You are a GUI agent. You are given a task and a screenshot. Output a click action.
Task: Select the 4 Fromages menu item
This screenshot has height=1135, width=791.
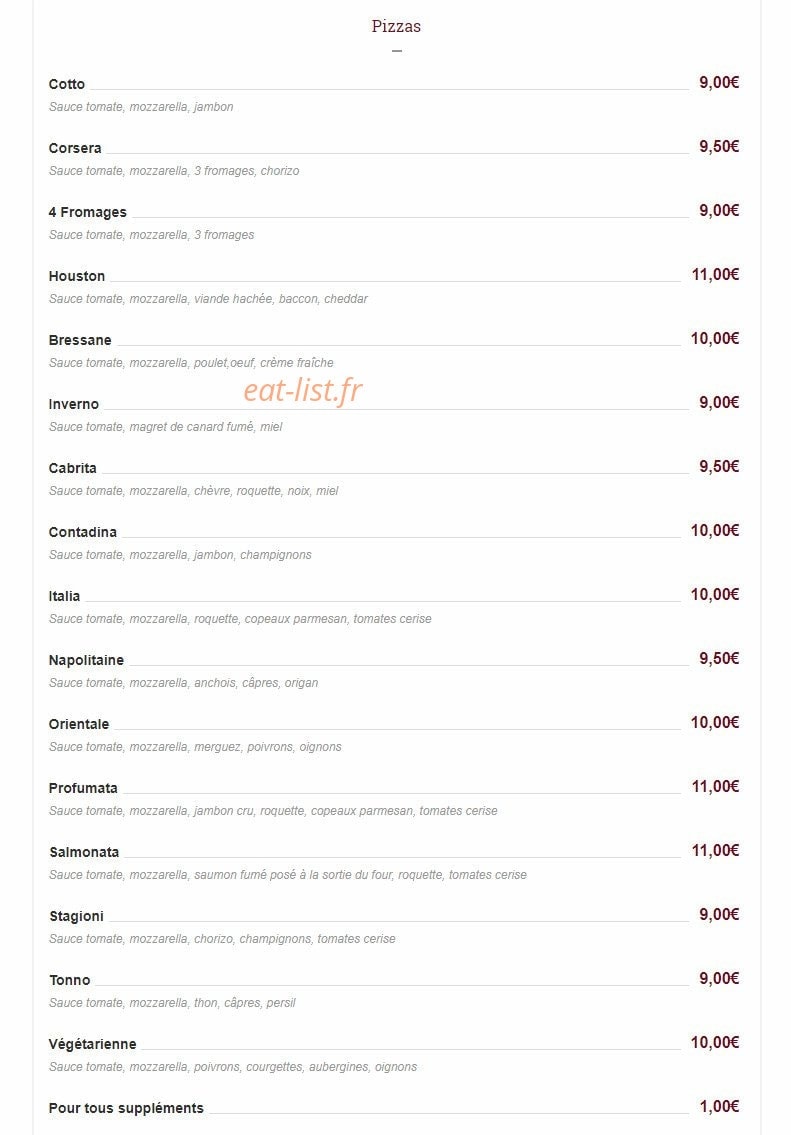point(88,212)
